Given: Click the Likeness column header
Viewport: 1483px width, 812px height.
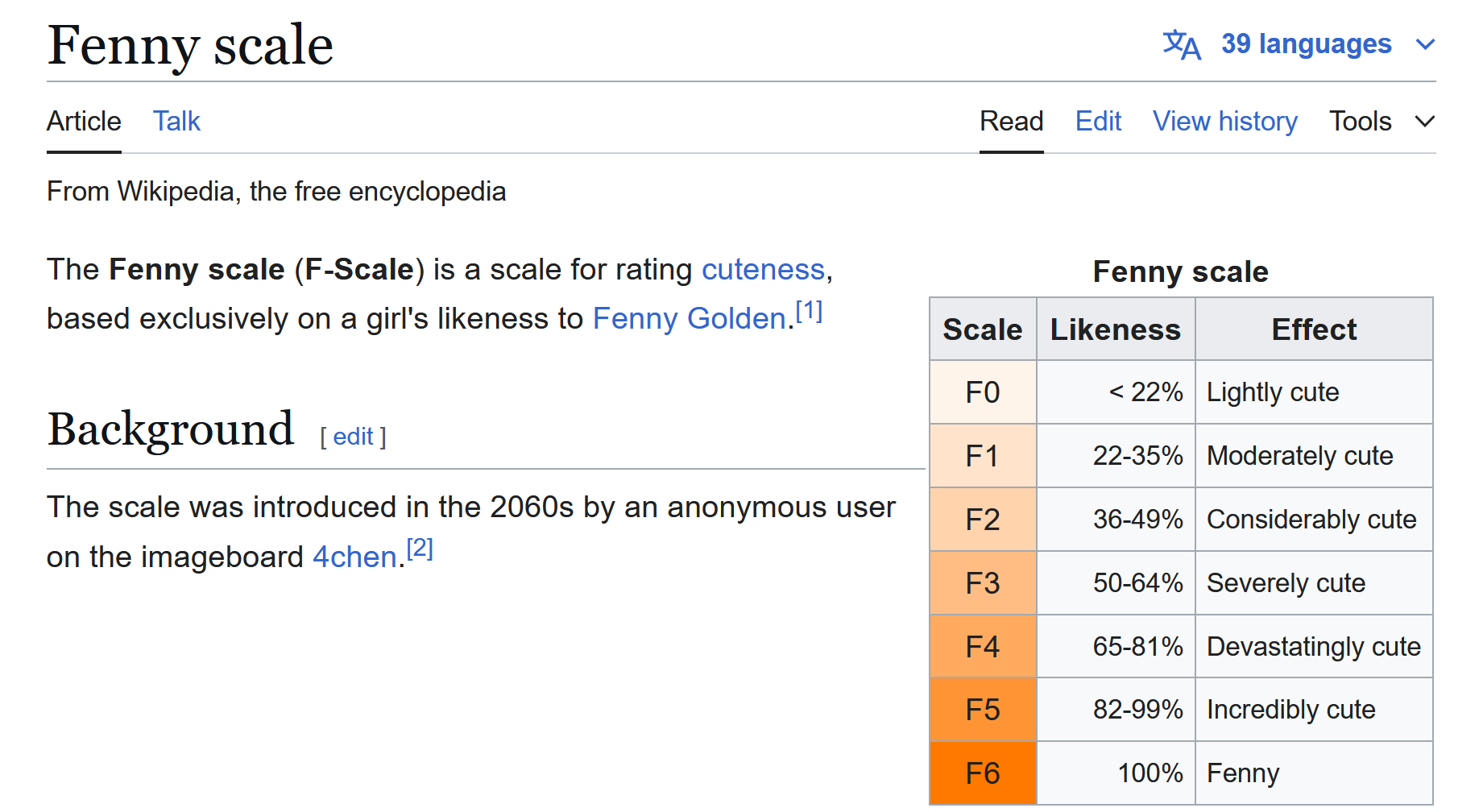Looking at the screenshot, I should tap(1115, 329).
